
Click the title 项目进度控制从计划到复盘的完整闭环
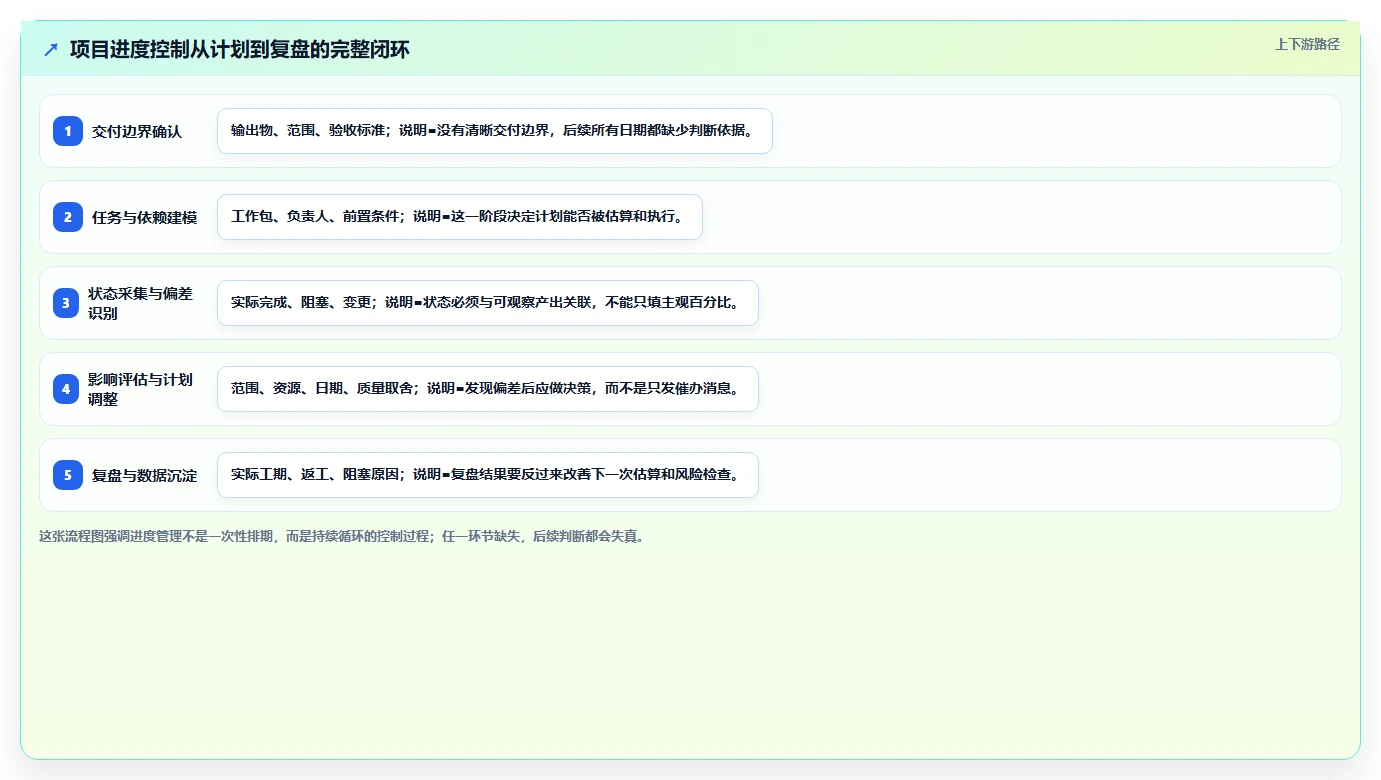[240, 50]
